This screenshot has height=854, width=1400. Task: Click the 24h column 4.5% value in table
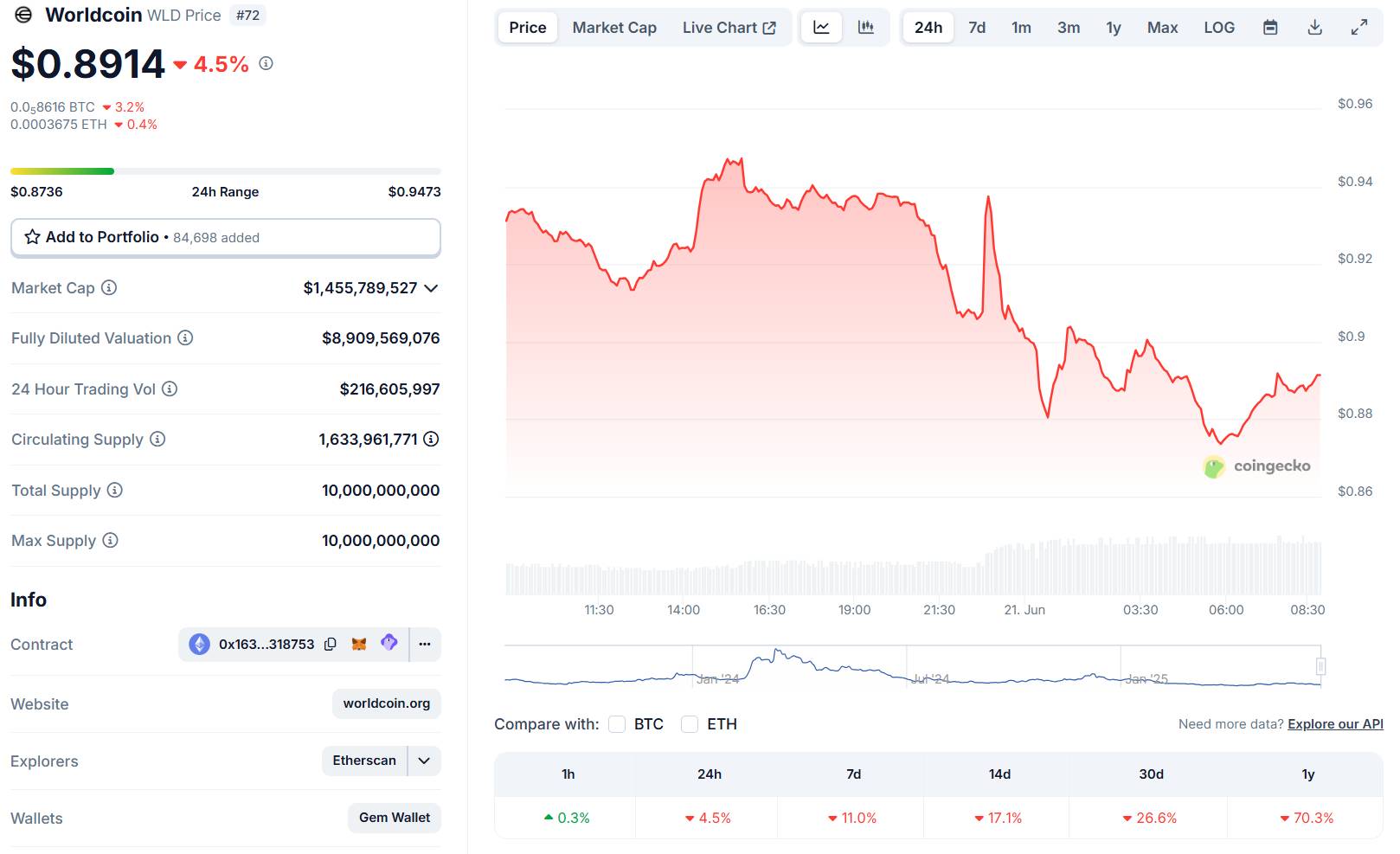[x=708, y=818]
